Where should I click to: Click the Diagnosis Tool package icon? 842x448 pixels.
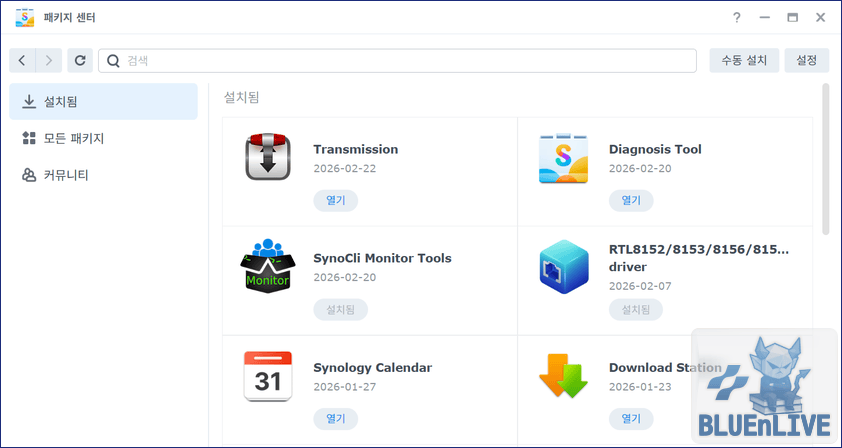(x=563, y=158)
